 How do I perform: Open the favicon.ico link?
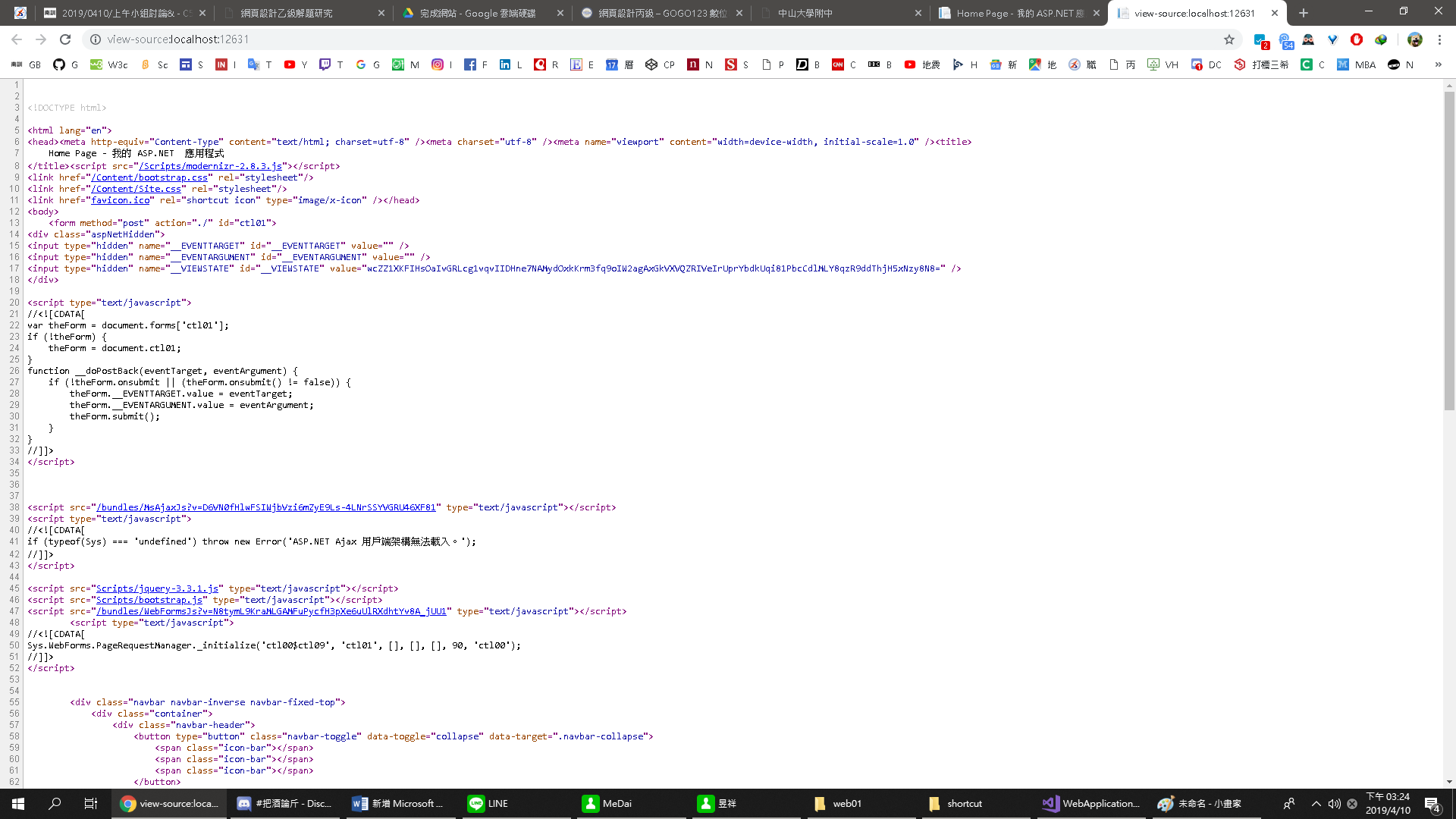[121, 200]
